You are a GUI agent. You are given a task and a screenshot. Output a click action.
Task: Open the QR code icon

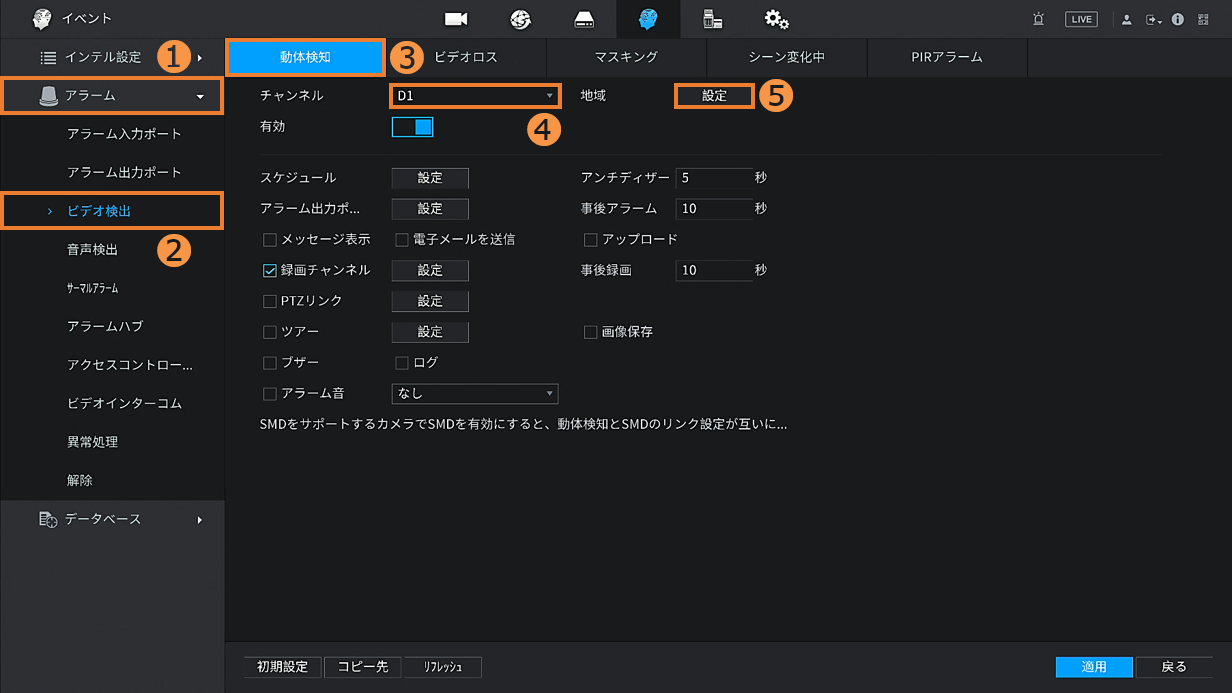pyautogui.click(x=1203, y=19)
